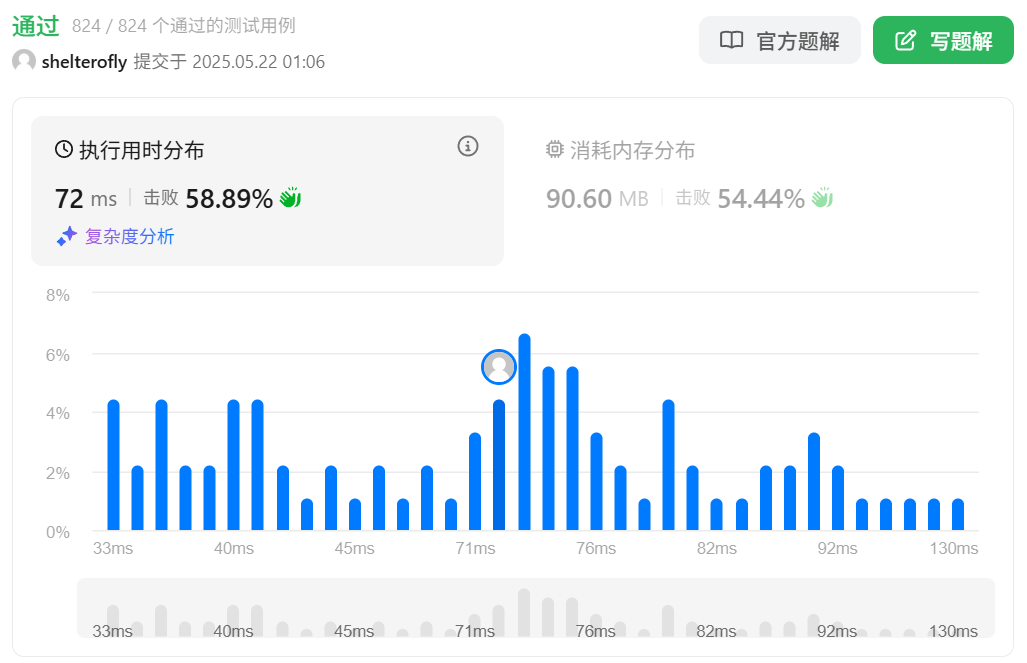Click the last bar above the 130ms label
1027x663 pixels.
click(958, 514)
